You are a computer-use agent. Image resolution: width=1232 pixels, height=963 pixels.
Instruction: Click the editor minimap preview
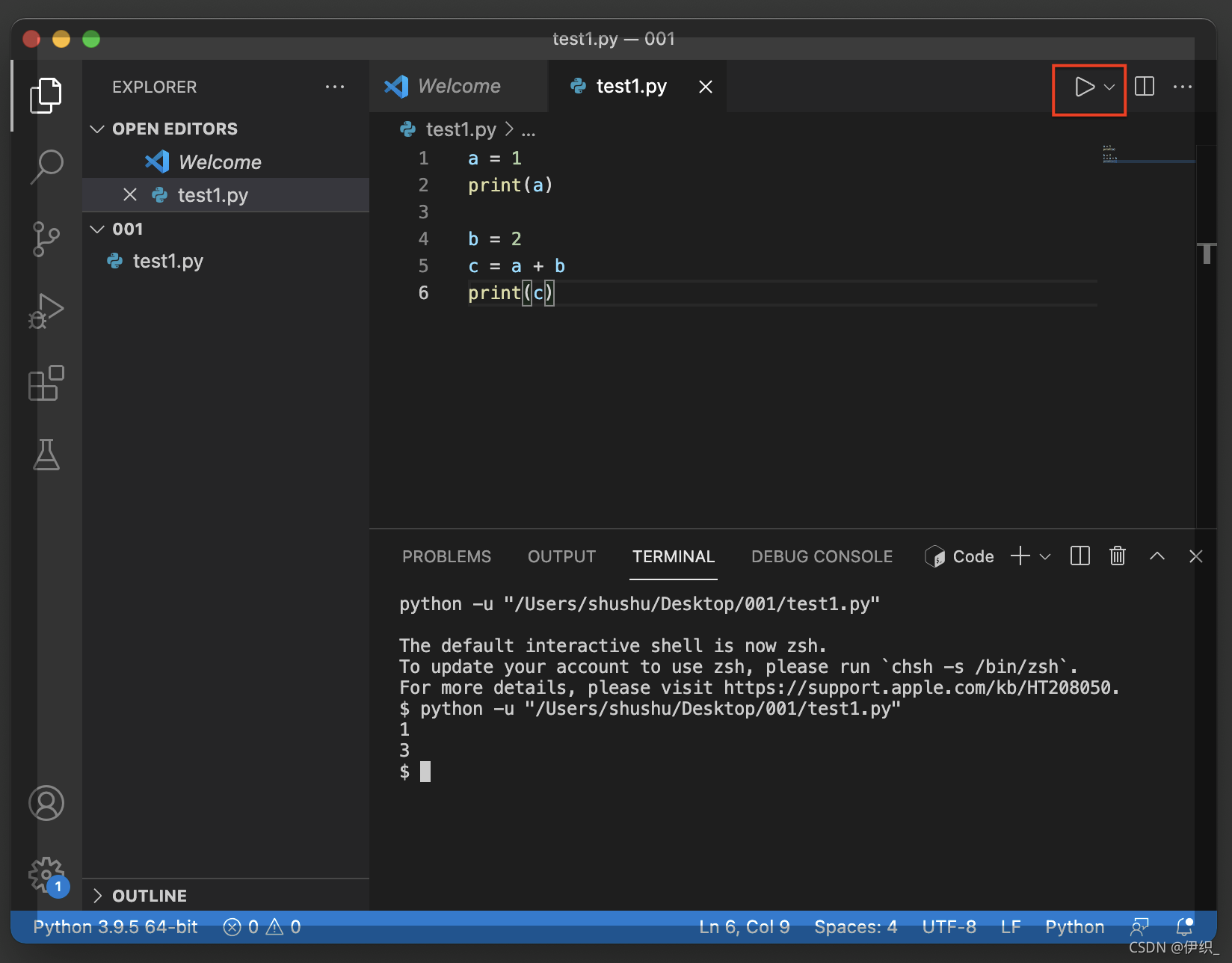click(x=1110, y=153)
